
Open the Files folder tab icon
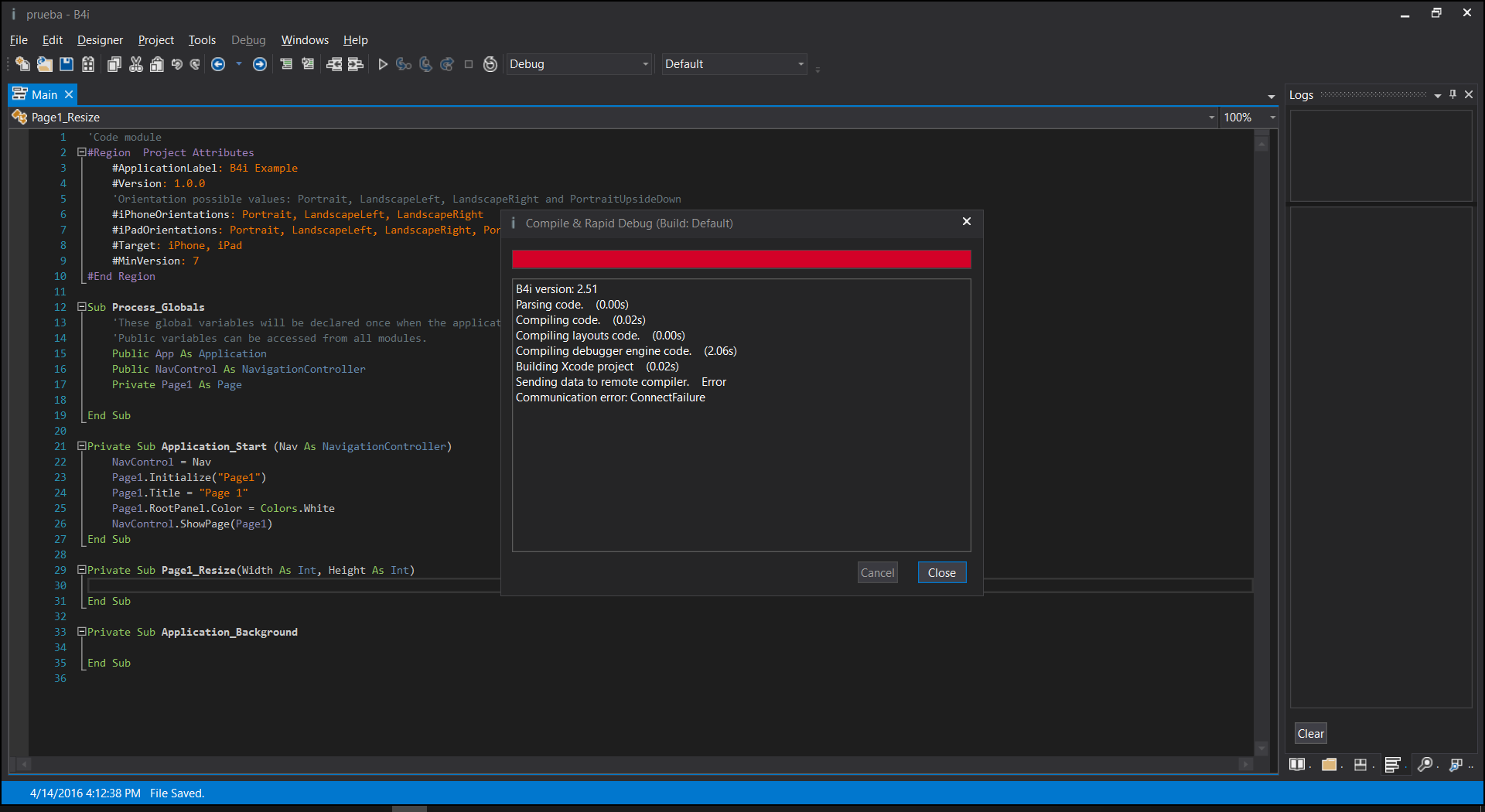pyautogui.click(x=1329, y=764)
